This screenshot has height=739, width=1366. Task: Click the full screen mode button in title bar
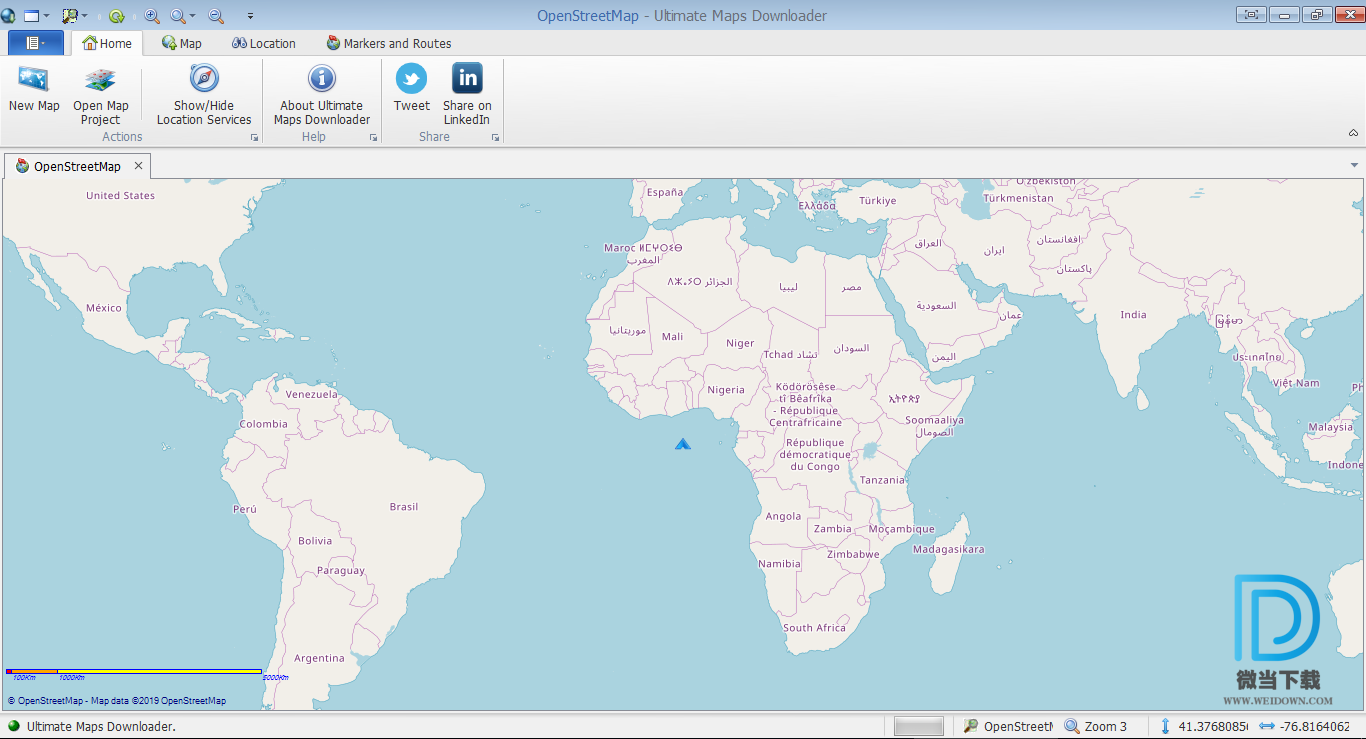point(1251,15)
